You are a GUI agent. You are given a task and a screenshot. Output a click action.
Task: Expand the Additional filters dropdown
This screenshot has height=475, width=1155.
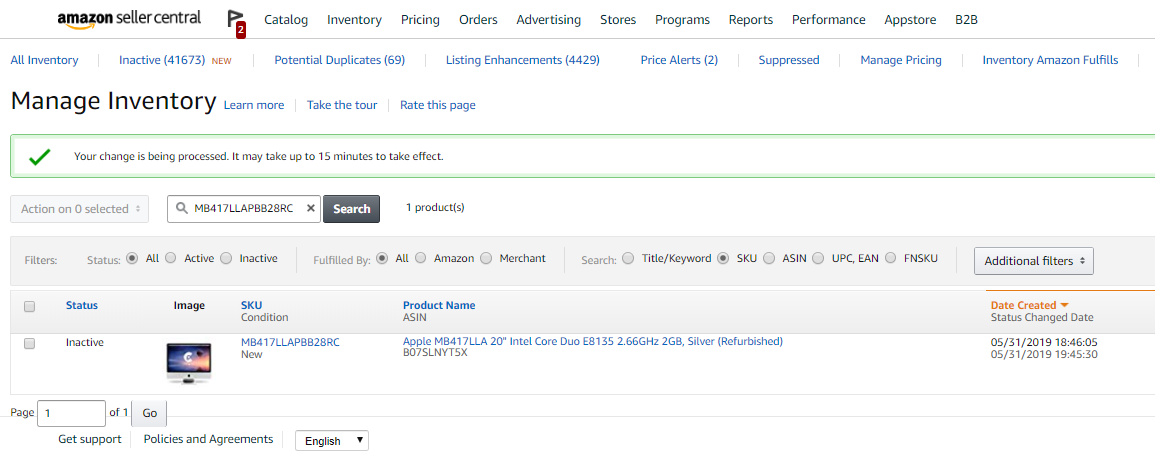1033,261
